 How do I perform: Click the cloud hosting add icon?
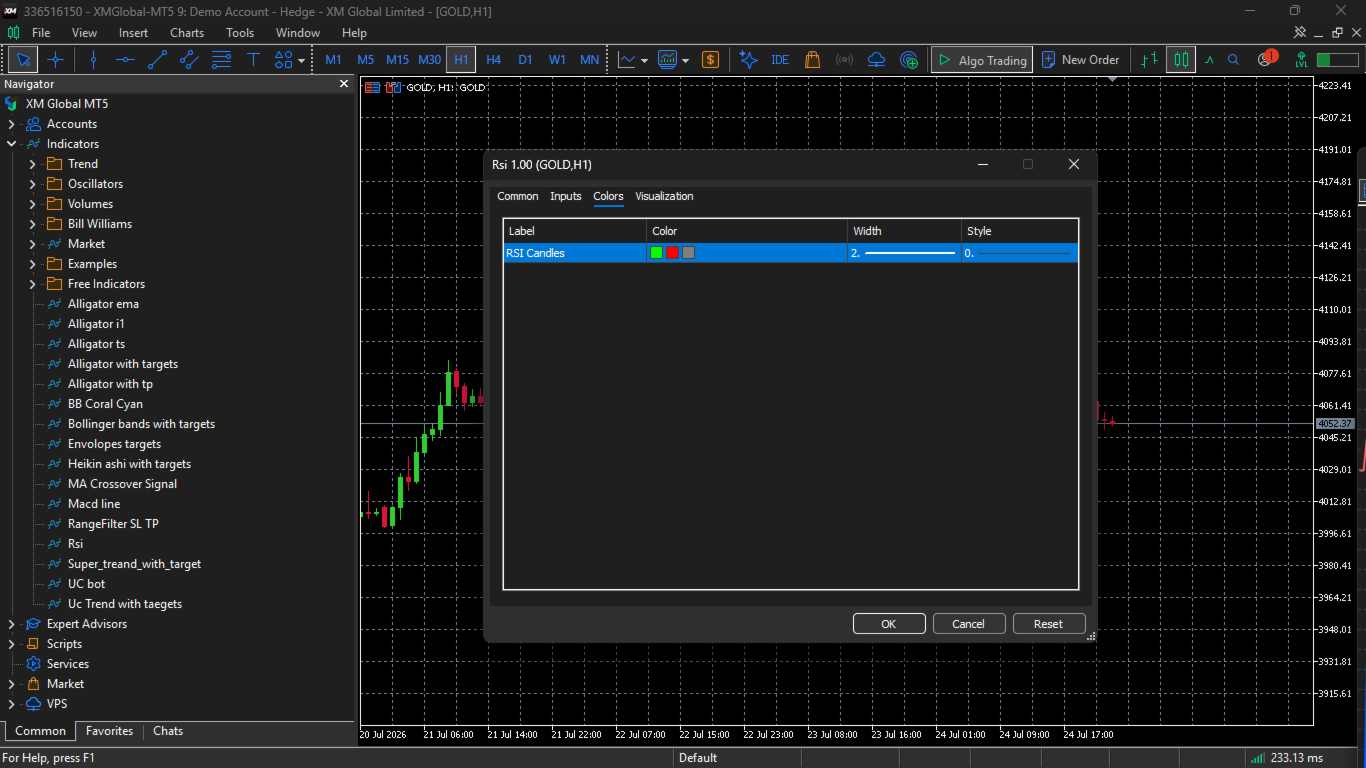pos(908,60)
